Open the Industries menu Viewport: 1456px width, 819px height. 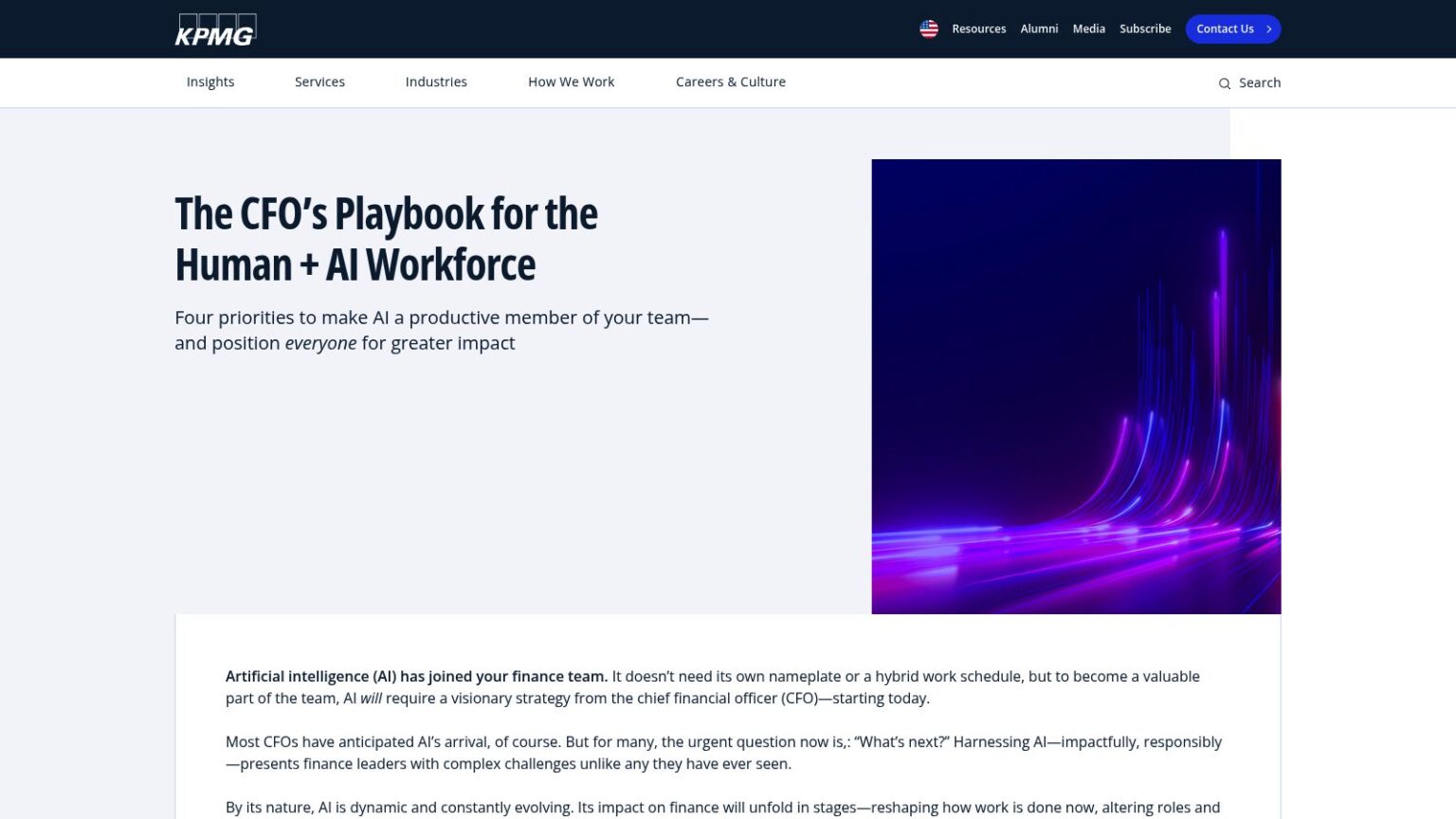tap(436, 82)
